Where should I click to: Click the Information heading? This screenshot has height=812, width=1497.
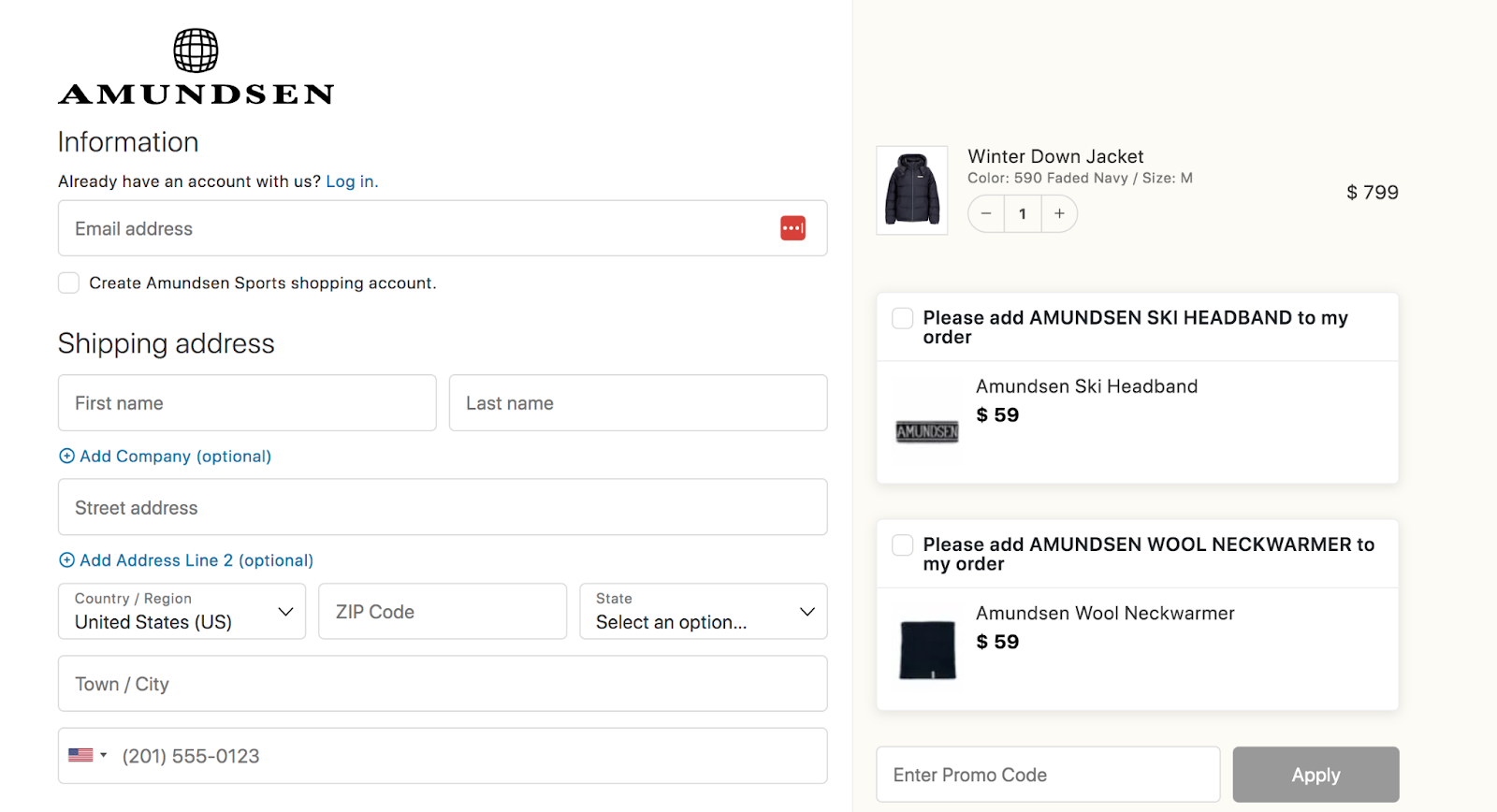(128, 141)
